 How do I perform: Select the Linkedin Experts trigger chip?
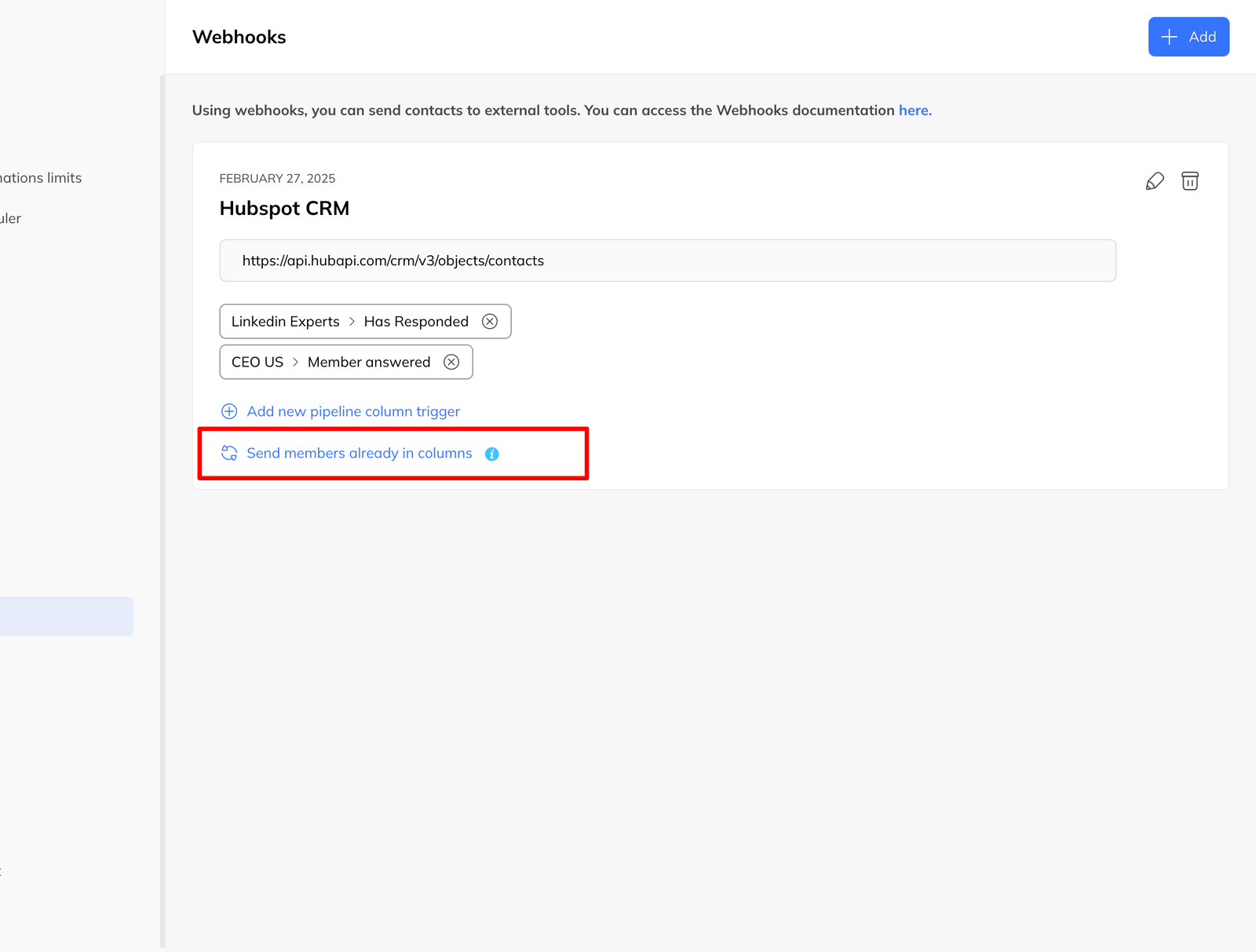(365, 322)
